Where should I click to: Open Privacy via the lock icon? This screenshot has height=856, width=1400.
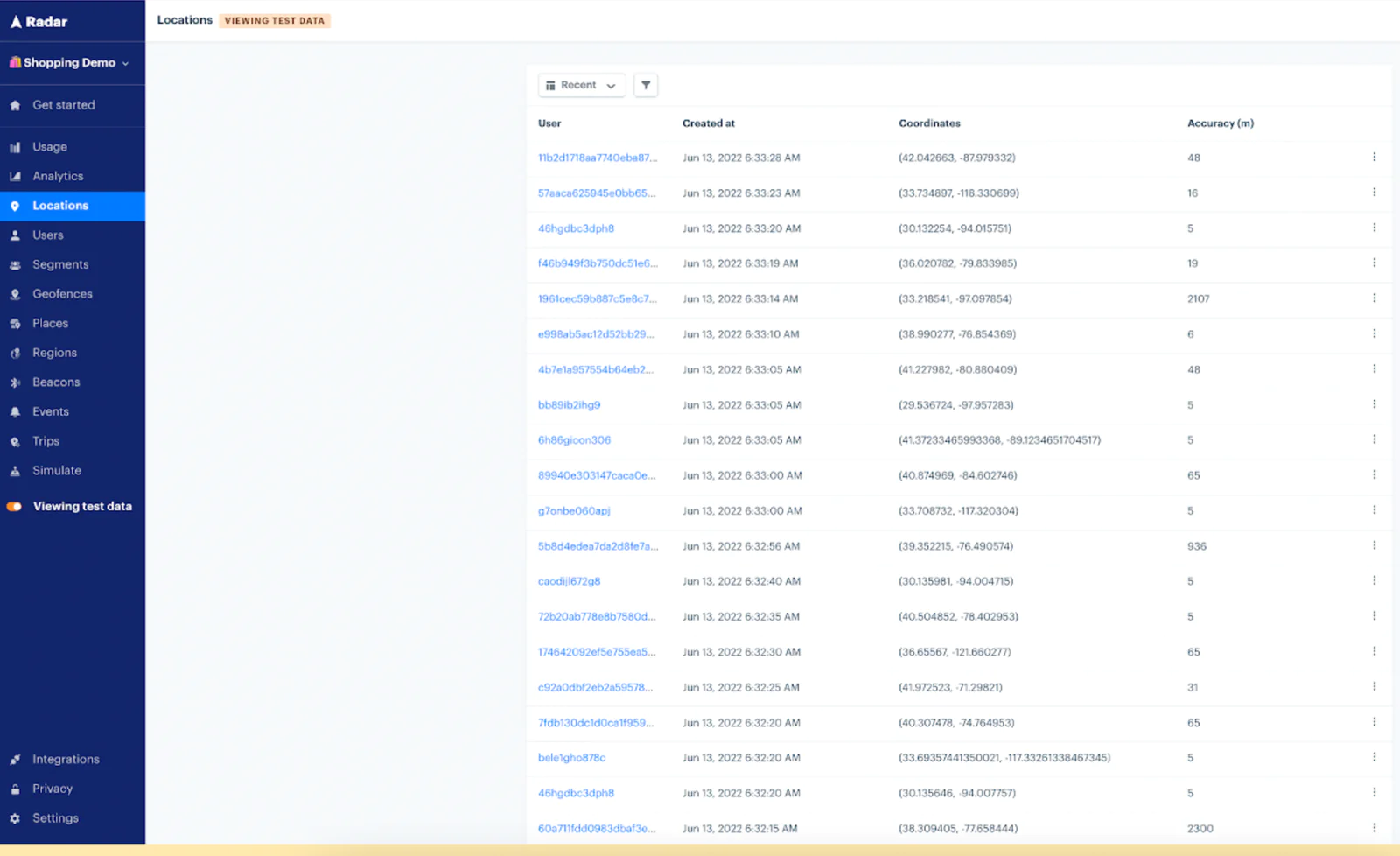coord(15,789)
